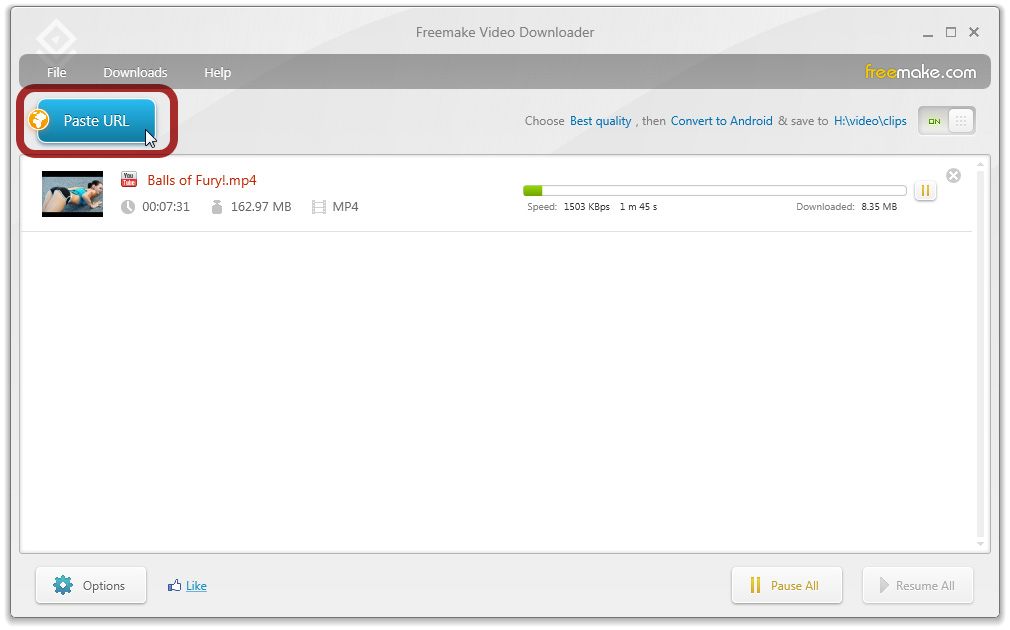
Task: Pause the Balls of Fury download
Action: 925,191
